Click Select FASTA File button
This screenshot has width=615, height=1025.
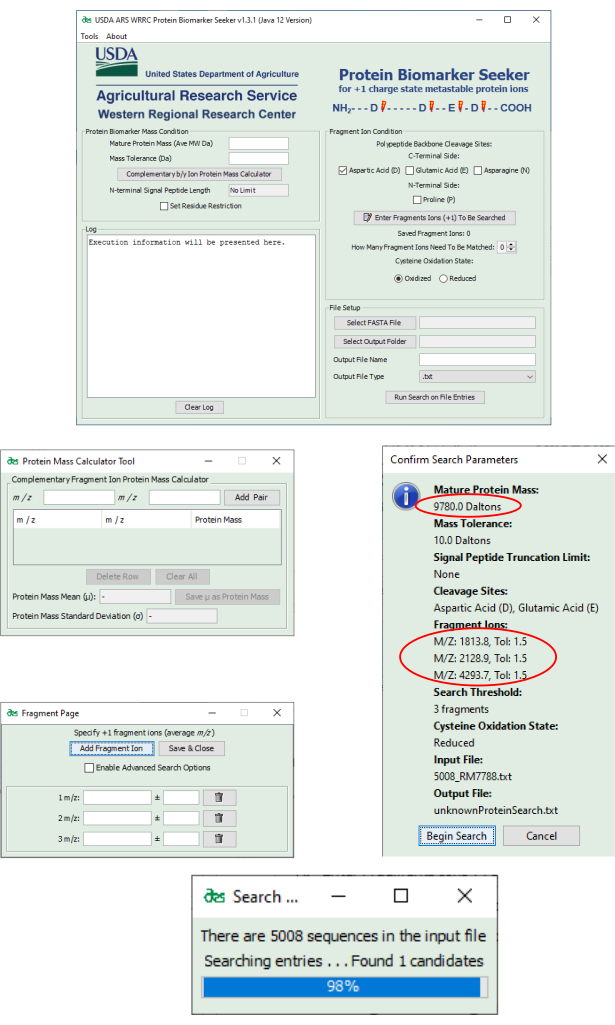[x=374, y=323]
